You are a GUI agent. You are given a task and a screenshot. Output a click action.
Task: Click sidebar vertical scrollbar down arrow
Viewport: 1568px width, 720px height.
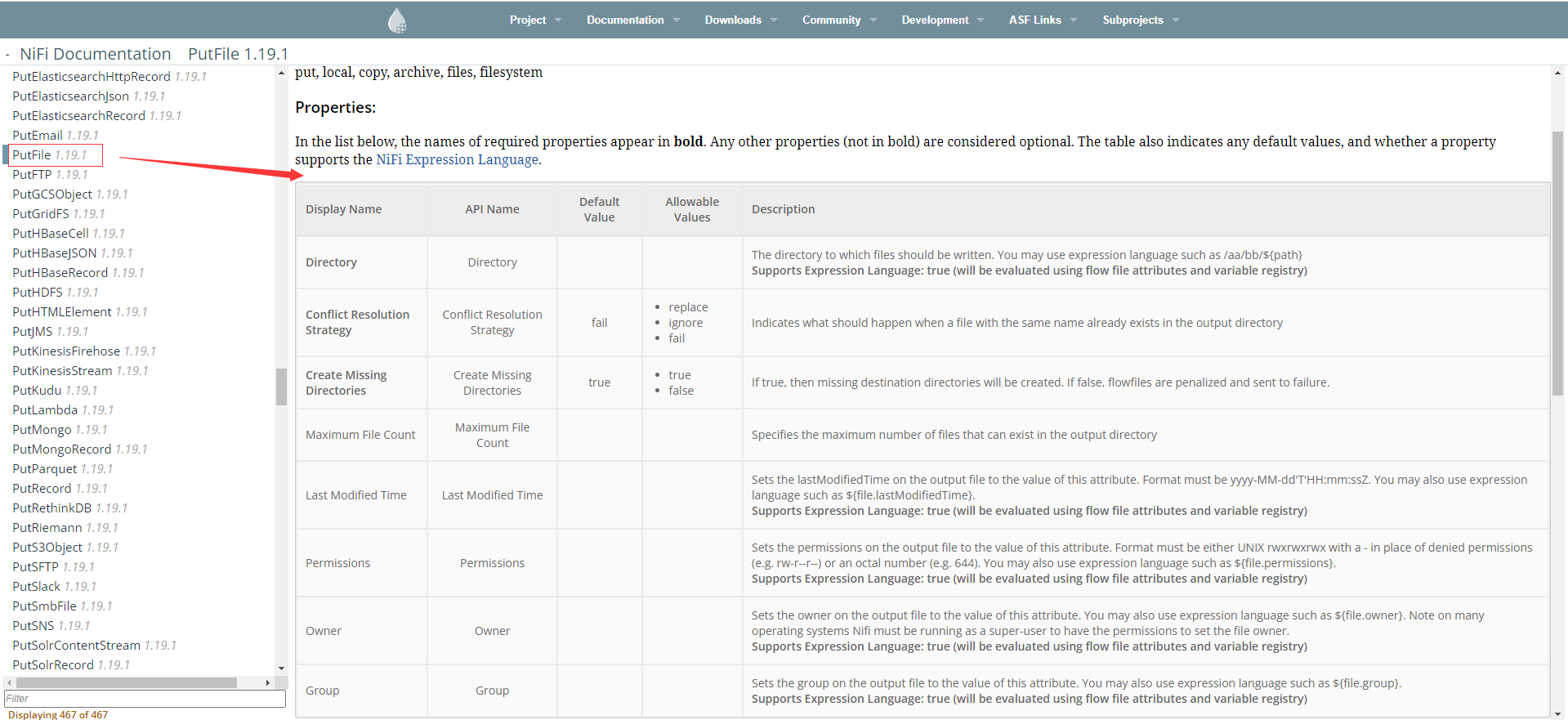(281, 668)
